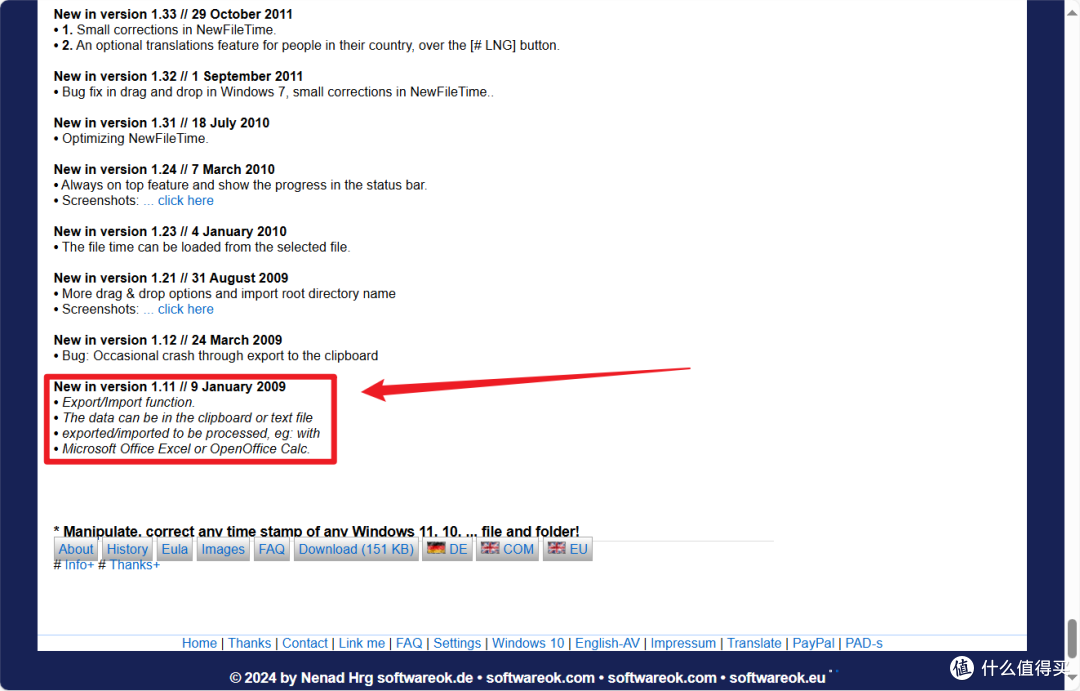Click heading New in version 1.33 // 29 October 2011
Viewport: 1080px width, 691px height.
[173, 14]
